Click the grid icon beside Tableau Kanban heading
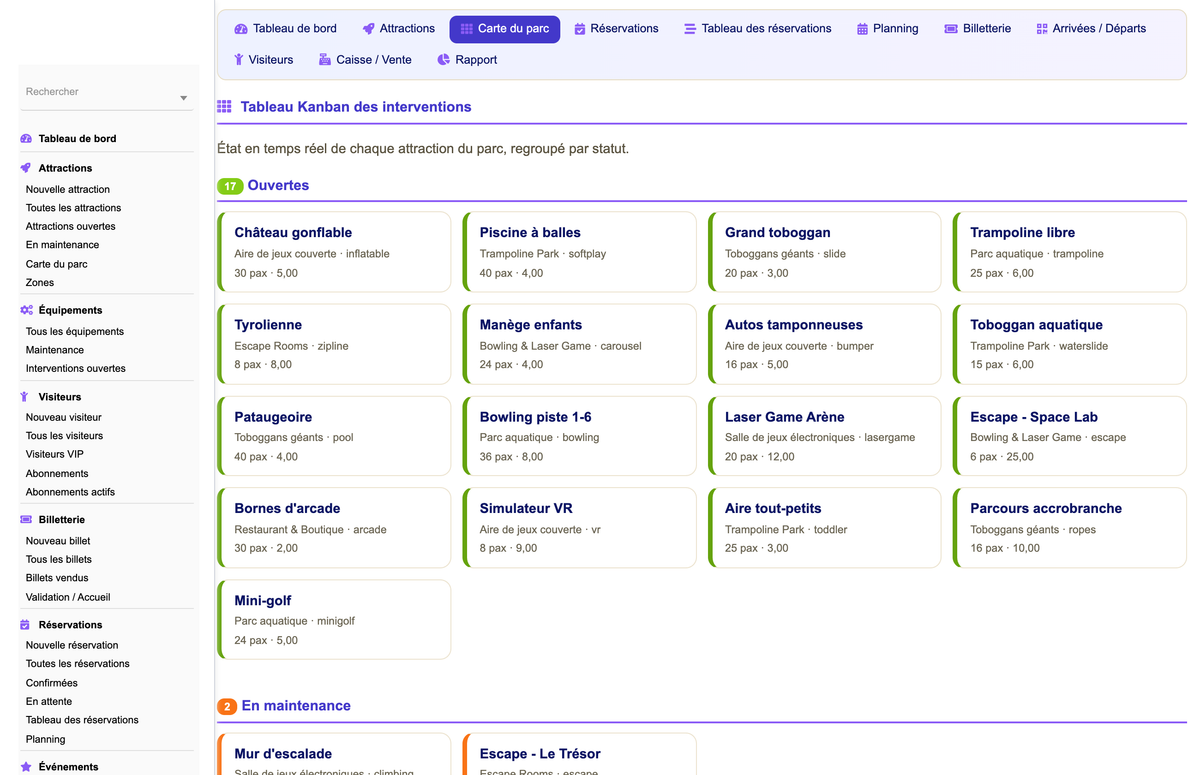 tap(224, 107)
